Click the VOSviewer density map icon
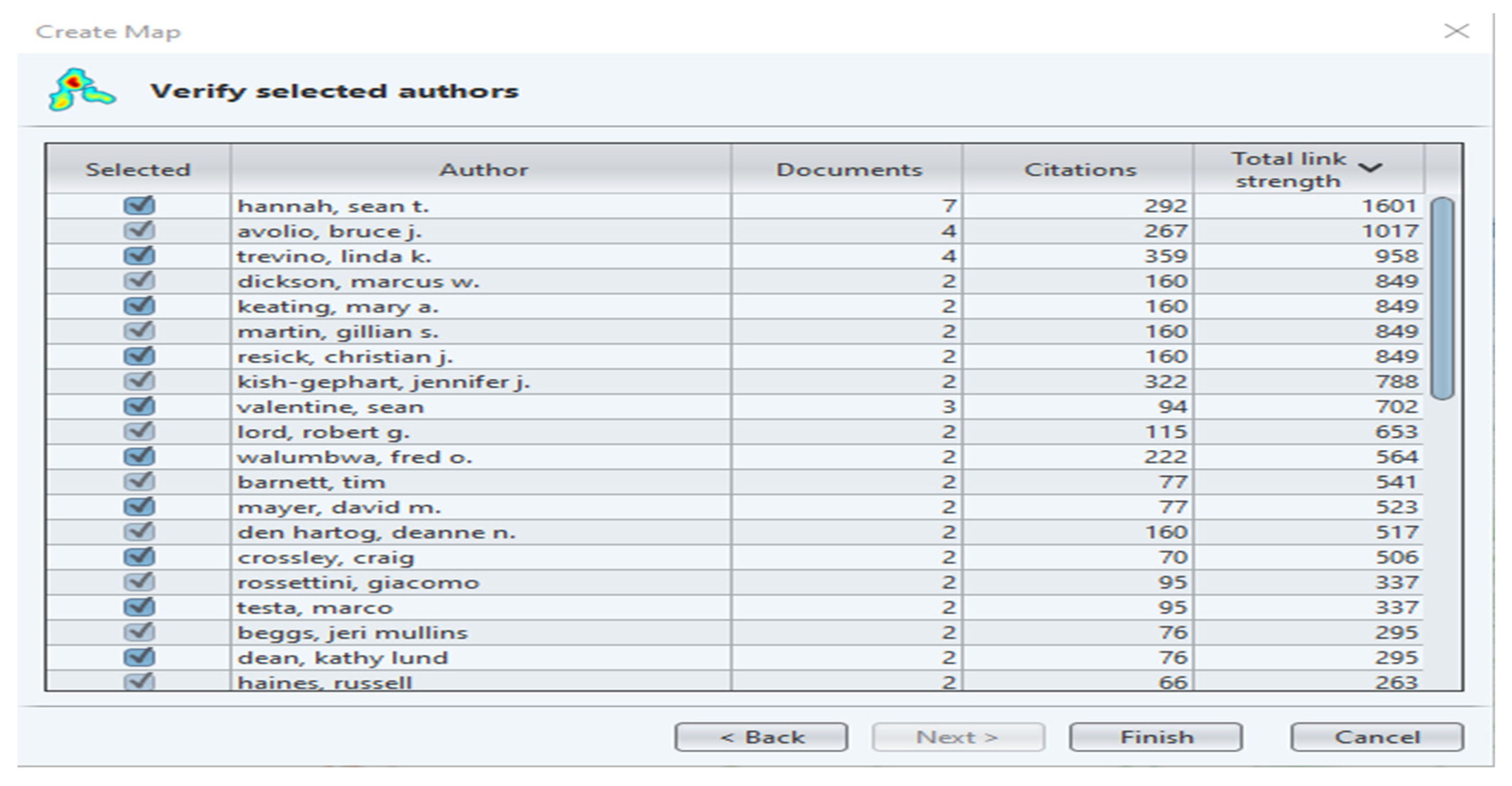 (x=81, y=90)
